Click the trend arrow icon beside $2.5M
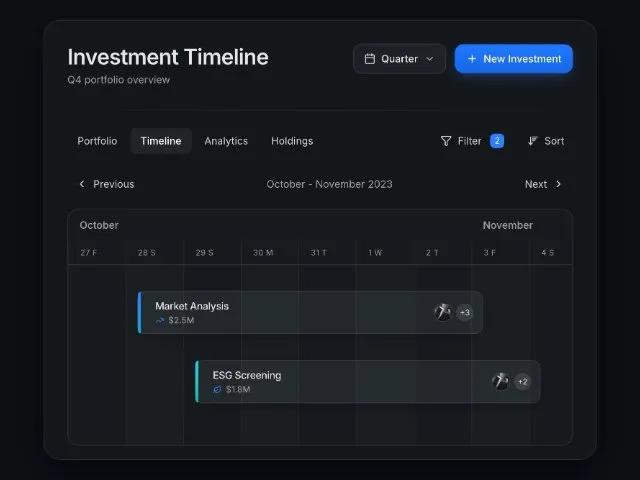The width and height of the screenshot is (640, 480). (x=160, y=320)
